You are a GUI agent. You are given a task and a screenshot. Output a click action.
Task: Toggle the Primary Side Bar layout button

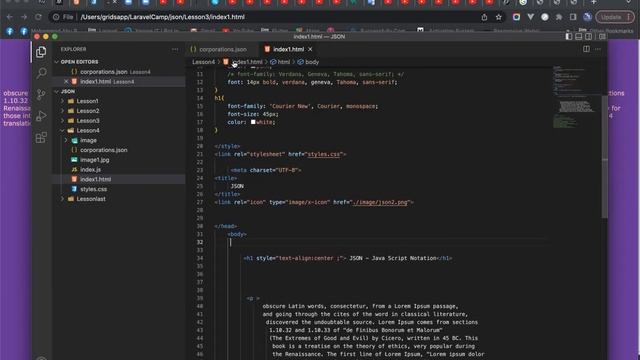click(x=569, y=36)
